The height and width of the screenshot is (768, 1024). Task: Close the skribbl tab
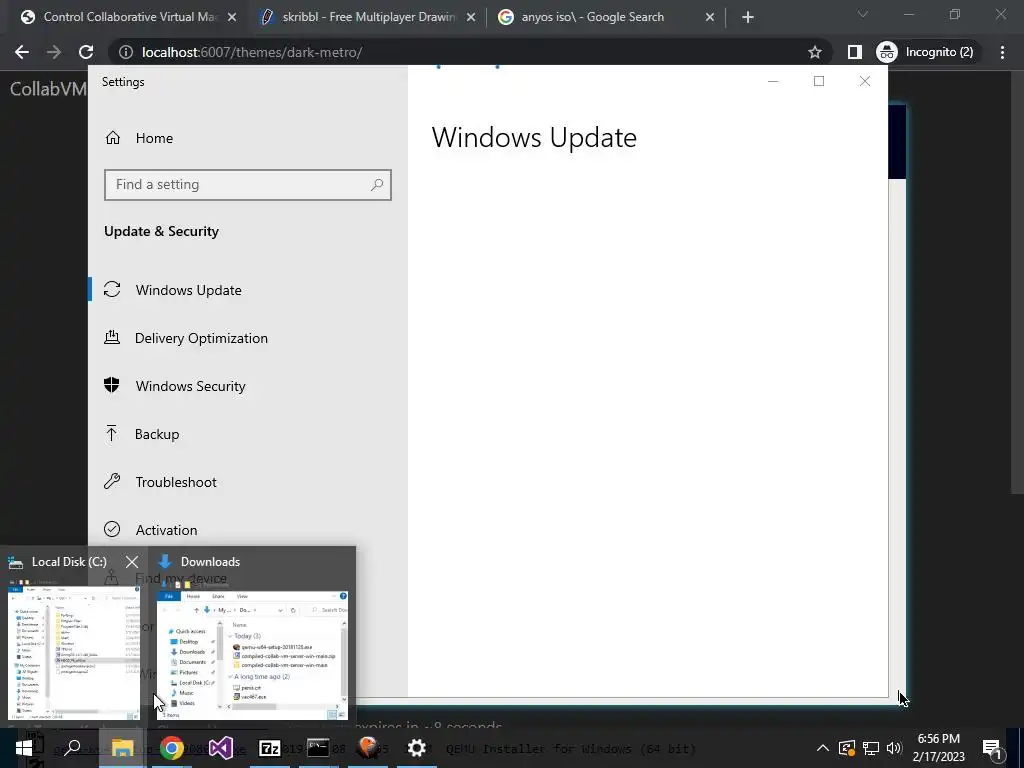pos(471,18)
